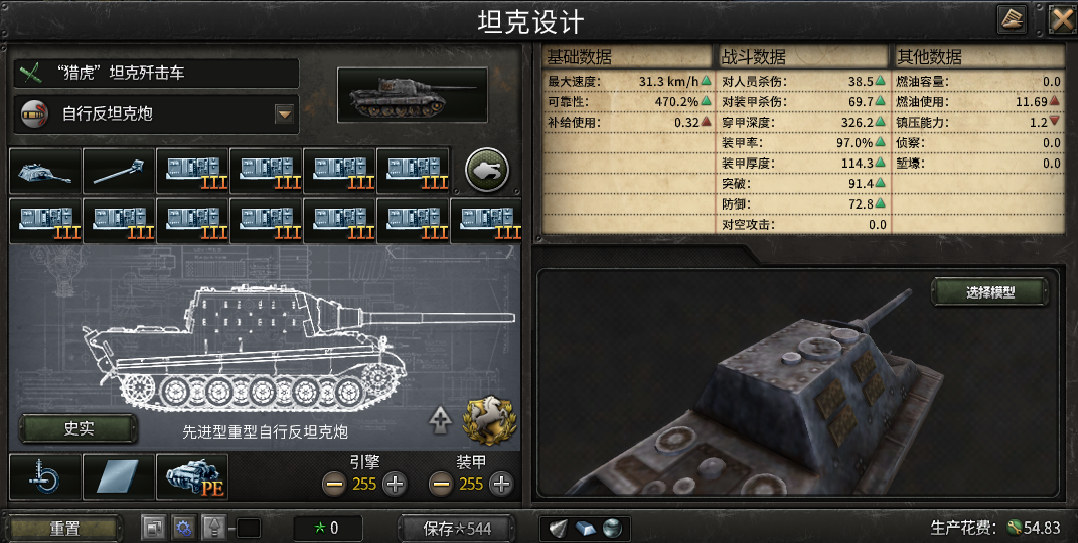Decrease armor level with minus button
1078x543 pixels.
click(441, 484)
